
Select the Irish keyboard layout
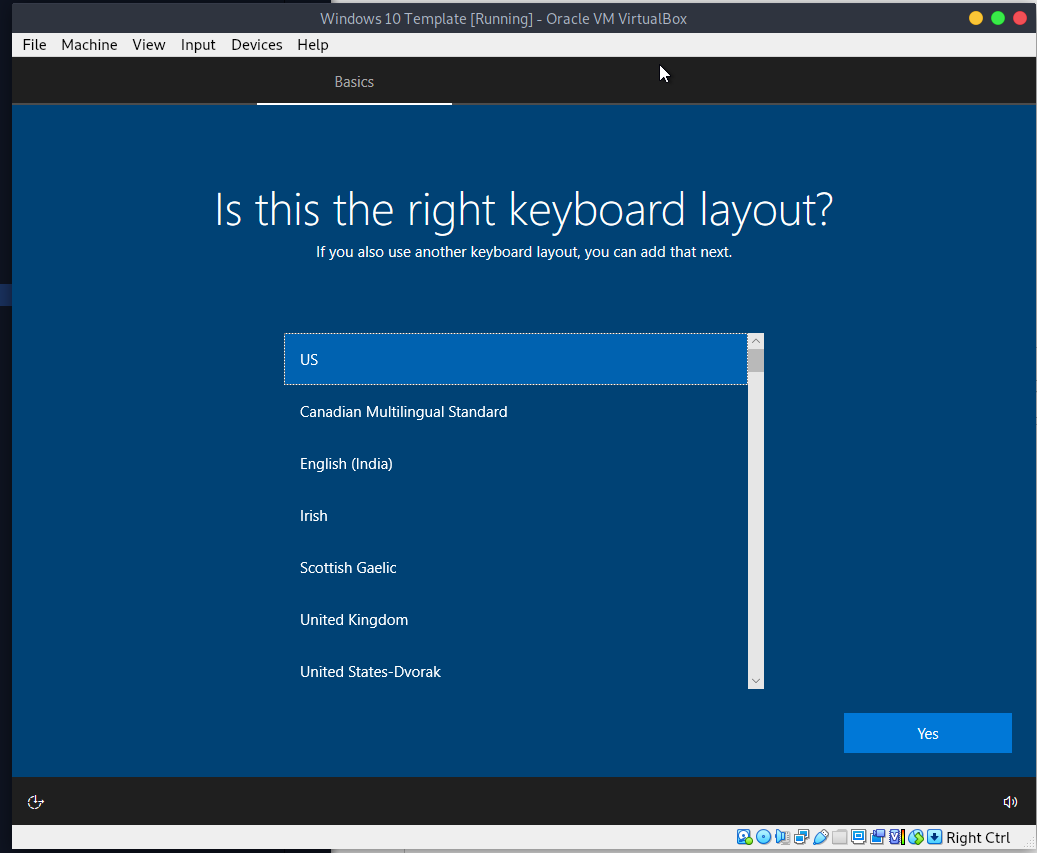[516, 515]
